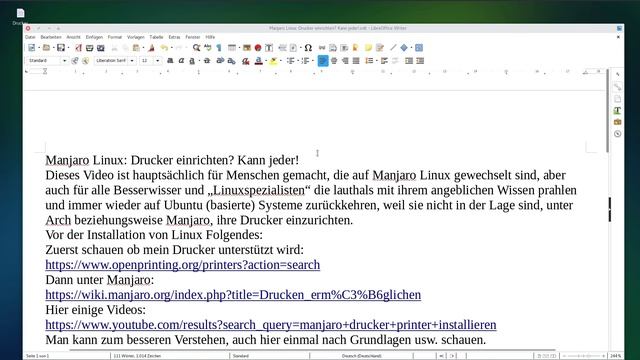Run the spelling check icon
Screen dimensions: 640x360
pos(207,48)
